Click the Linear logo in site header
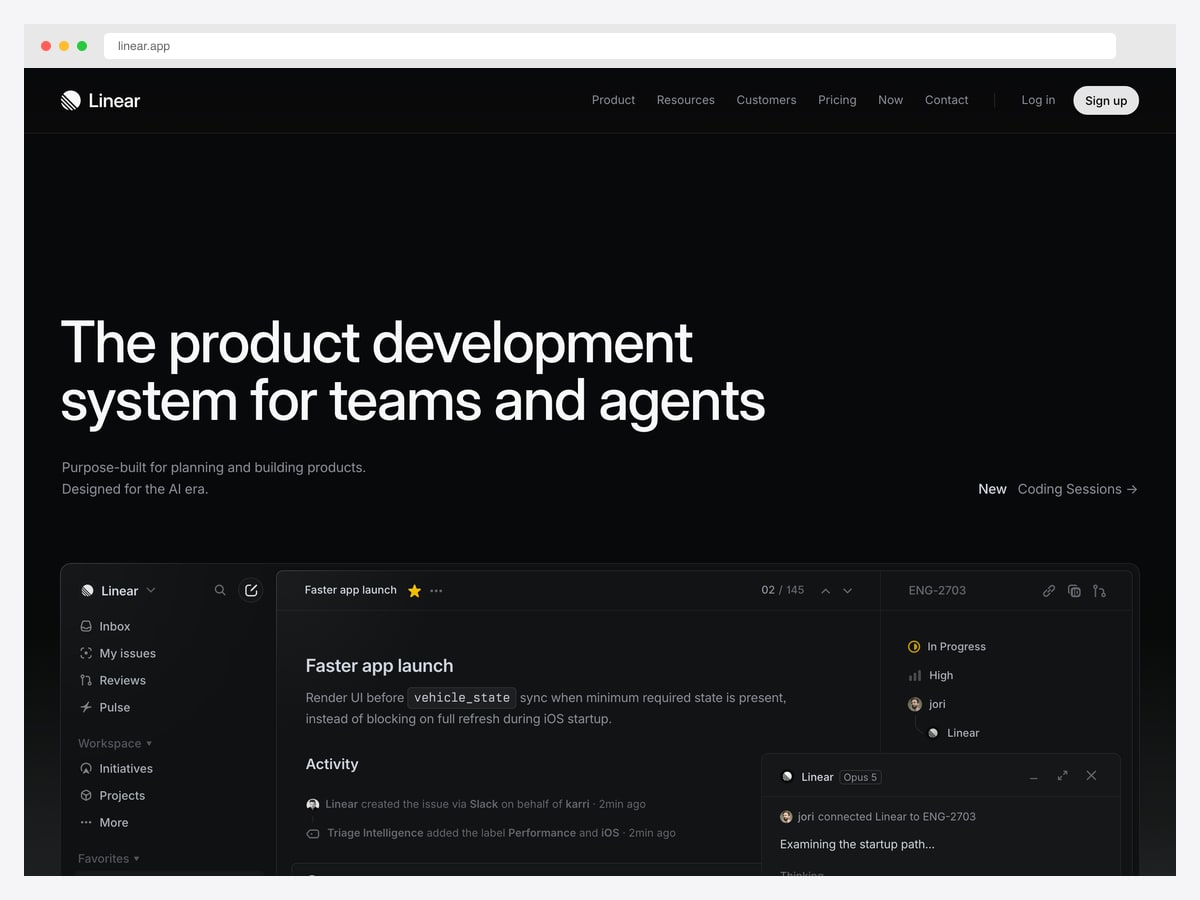Screen dimensions: 1200x900 coord(100,100)
